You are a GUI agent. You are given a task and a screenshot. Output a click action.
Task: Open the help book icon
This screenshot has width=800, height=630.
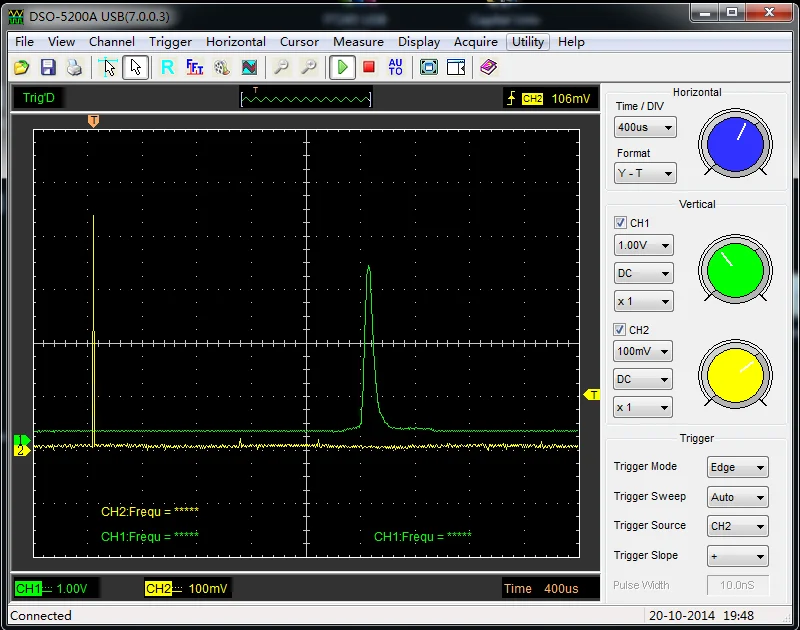(488, 67)
